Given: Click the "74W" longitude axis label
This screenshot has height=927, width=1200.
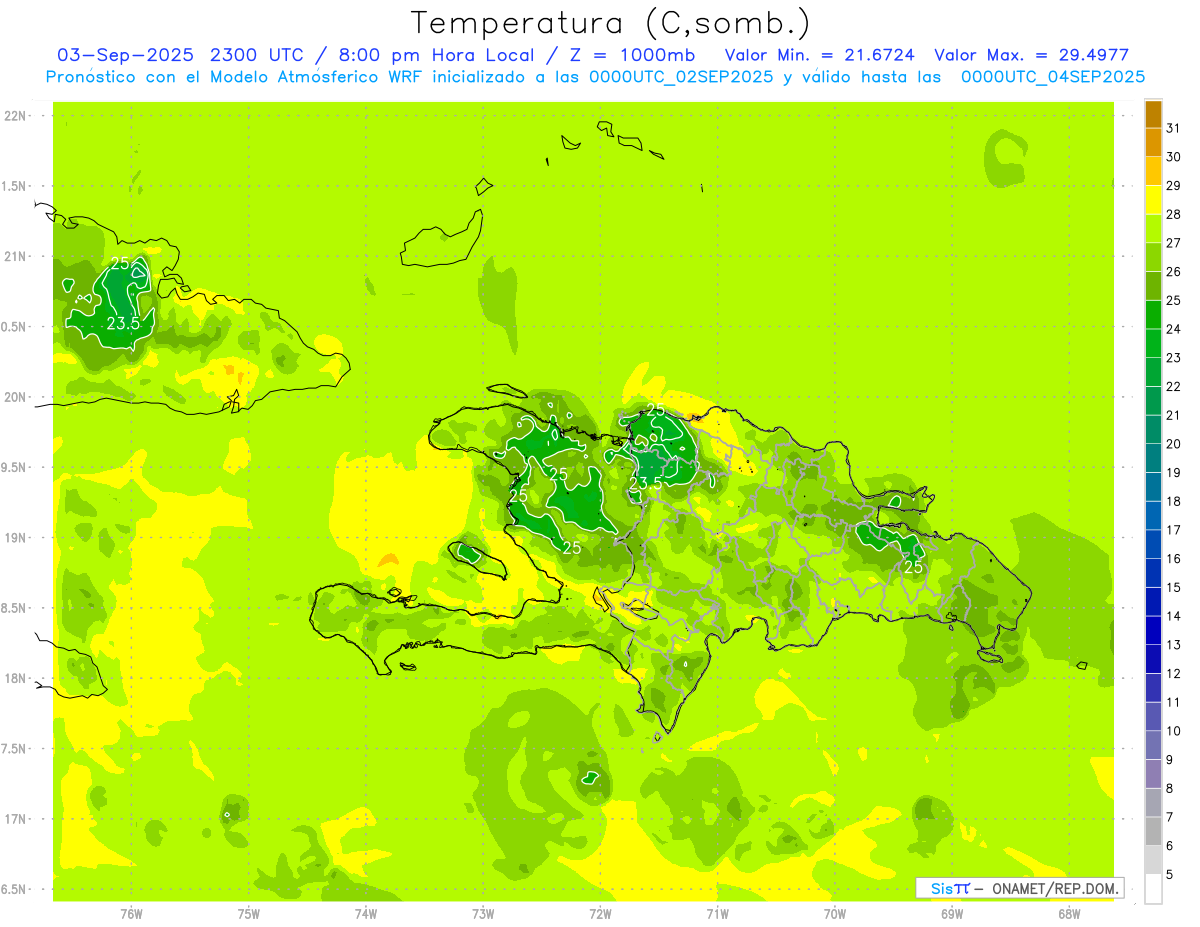Looking at the screenshot, I should pyautogui.click(x=366, y=914).
